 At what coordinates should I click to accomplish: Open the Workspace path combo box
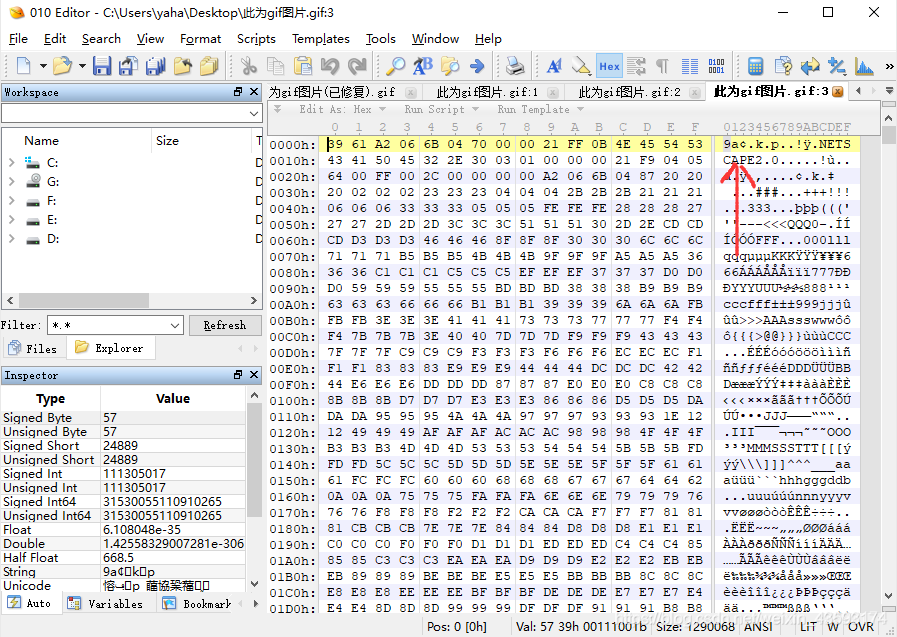coord(132,114)
